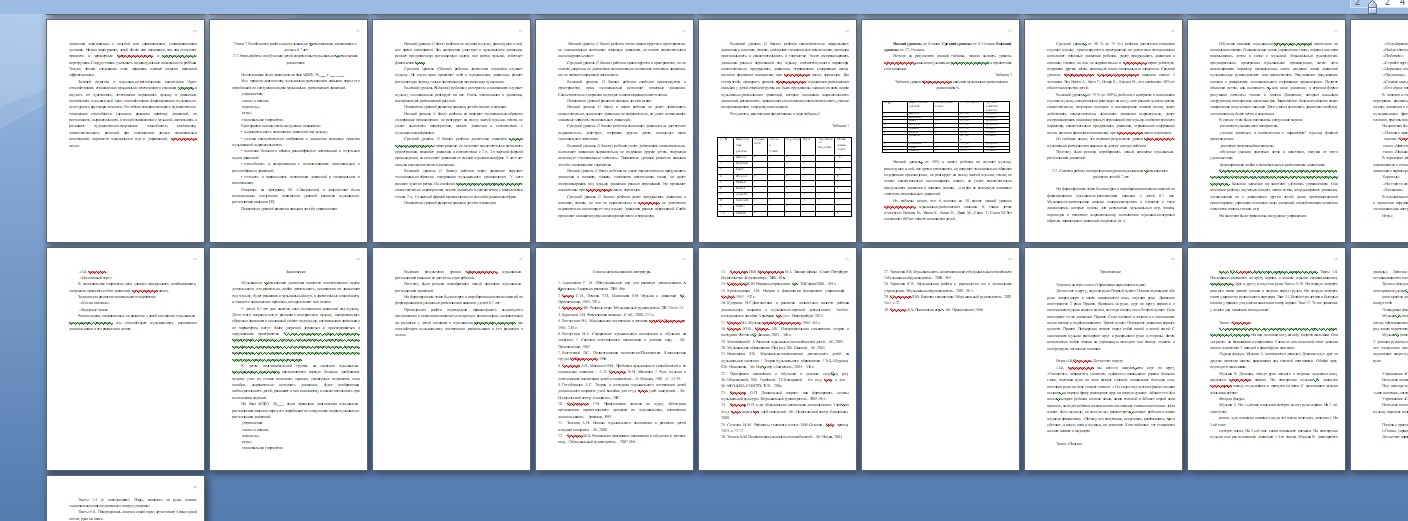Select the lone page in the bottom row
Viewport: 1408px width, 521px height.
coord(125,498)
